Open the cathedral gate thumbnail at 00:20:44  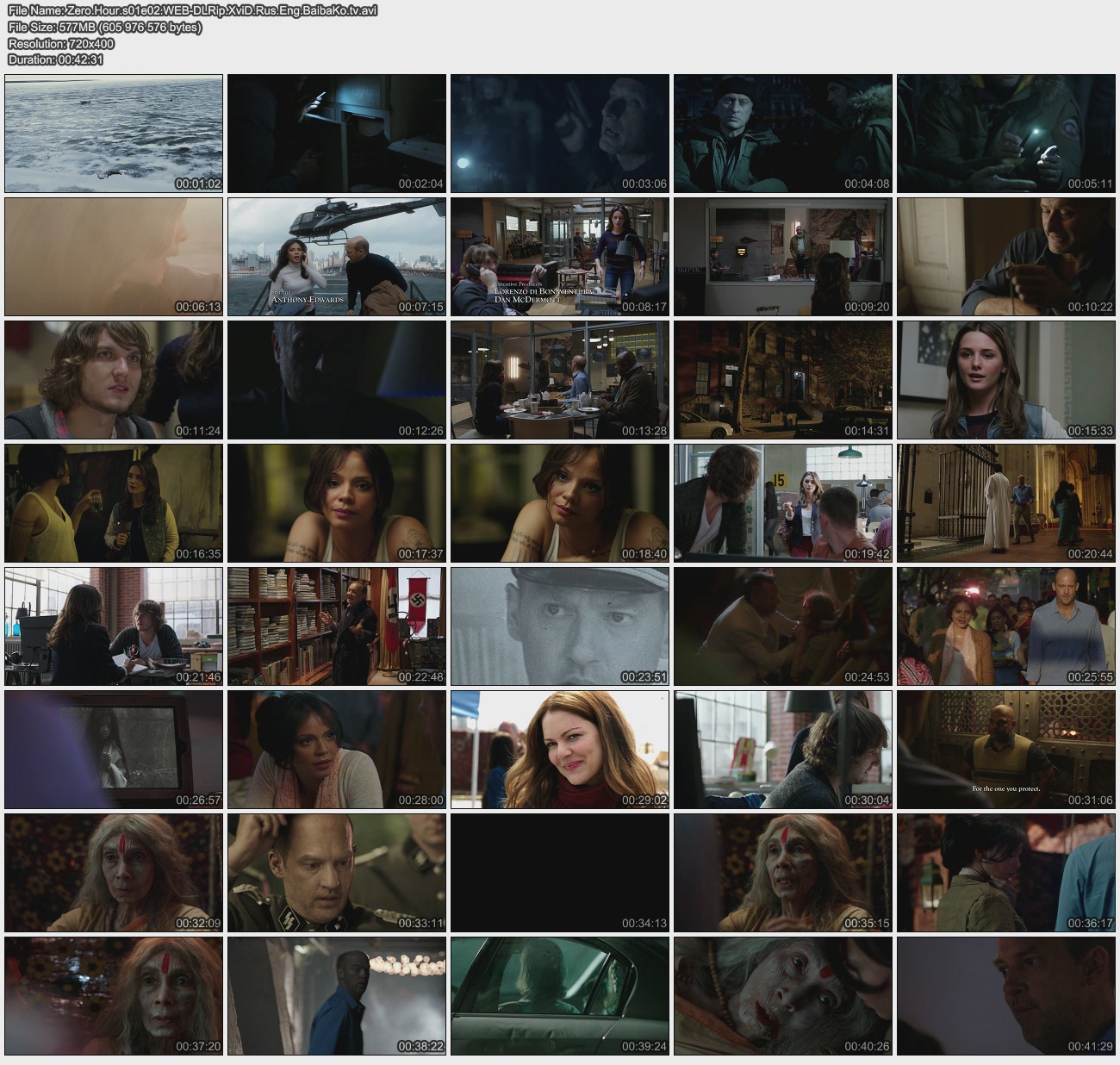coord(1005,503)
